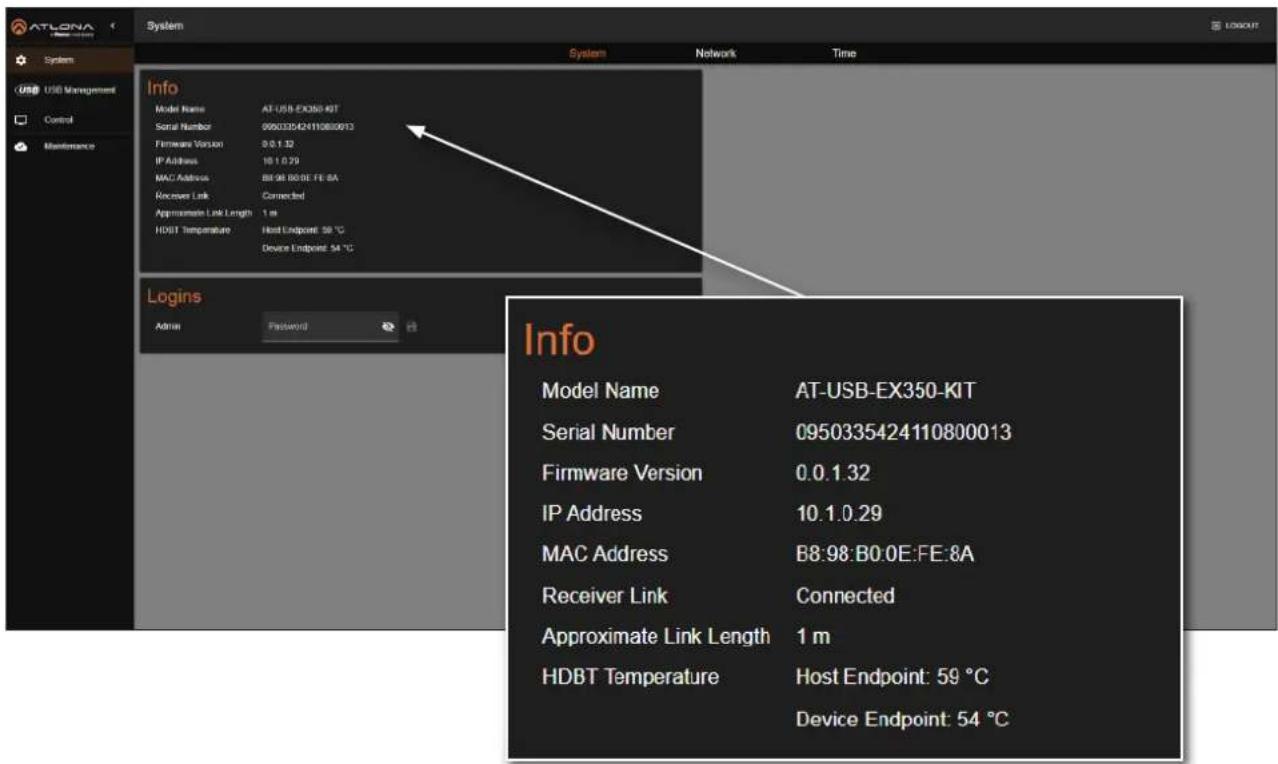Image resolution: width=1278 pixels, height=764 pixels.
Task: Click the Atlona logo
Action: click(52, 25)
